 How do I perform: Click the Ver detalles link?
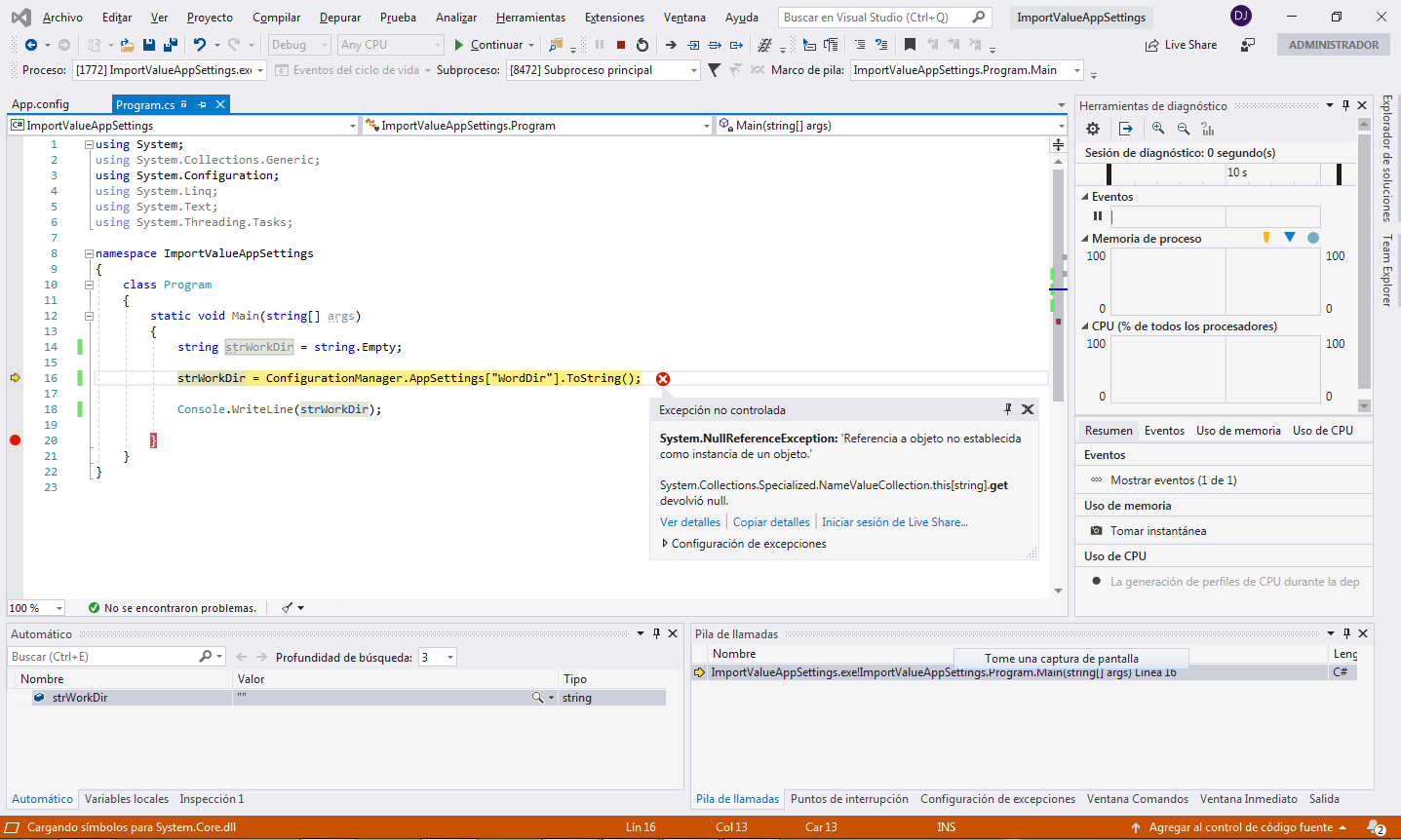690,522
